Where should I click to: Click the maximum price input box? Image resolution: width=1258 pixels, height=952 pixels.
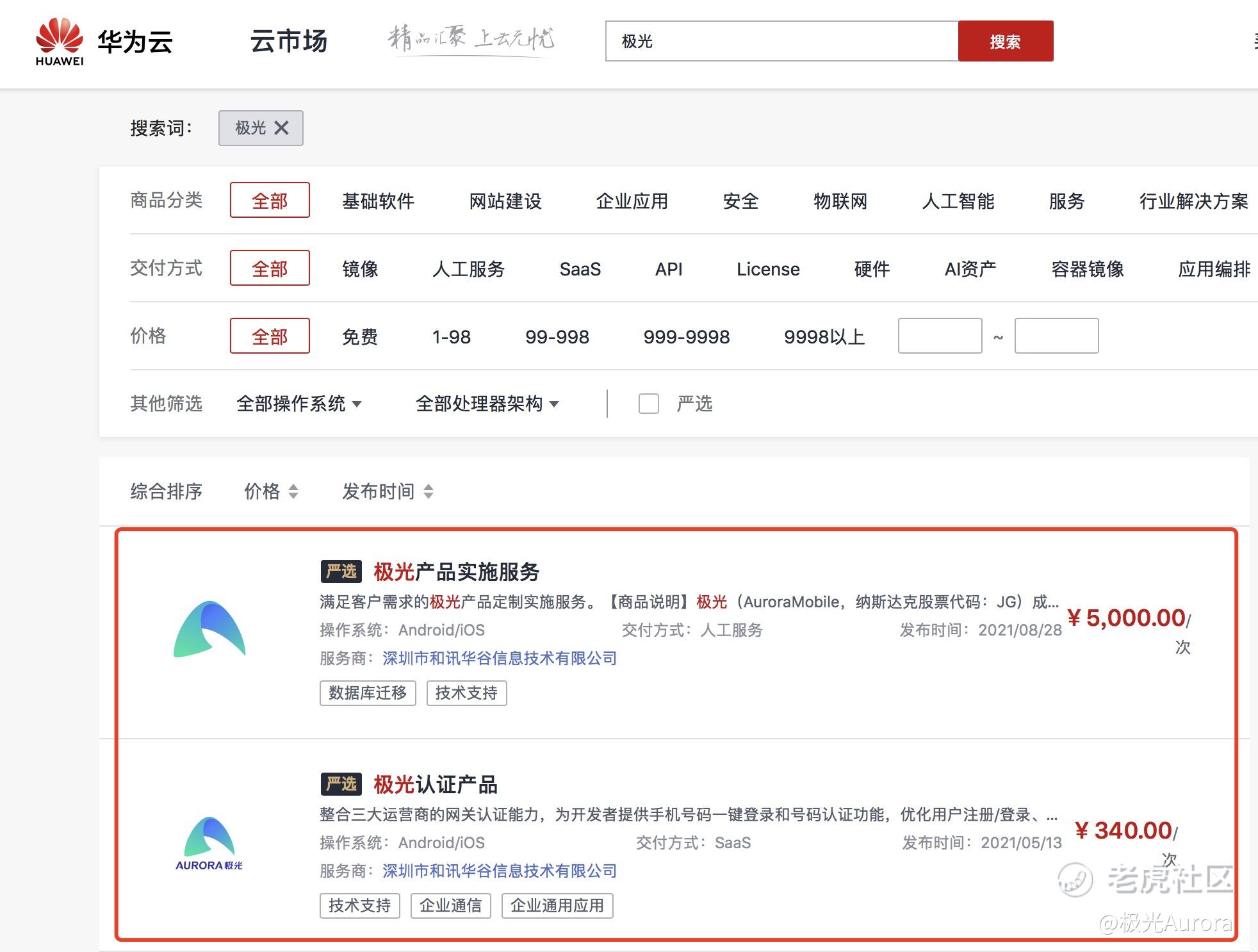pyautogui.click(x=1056, y=336)
